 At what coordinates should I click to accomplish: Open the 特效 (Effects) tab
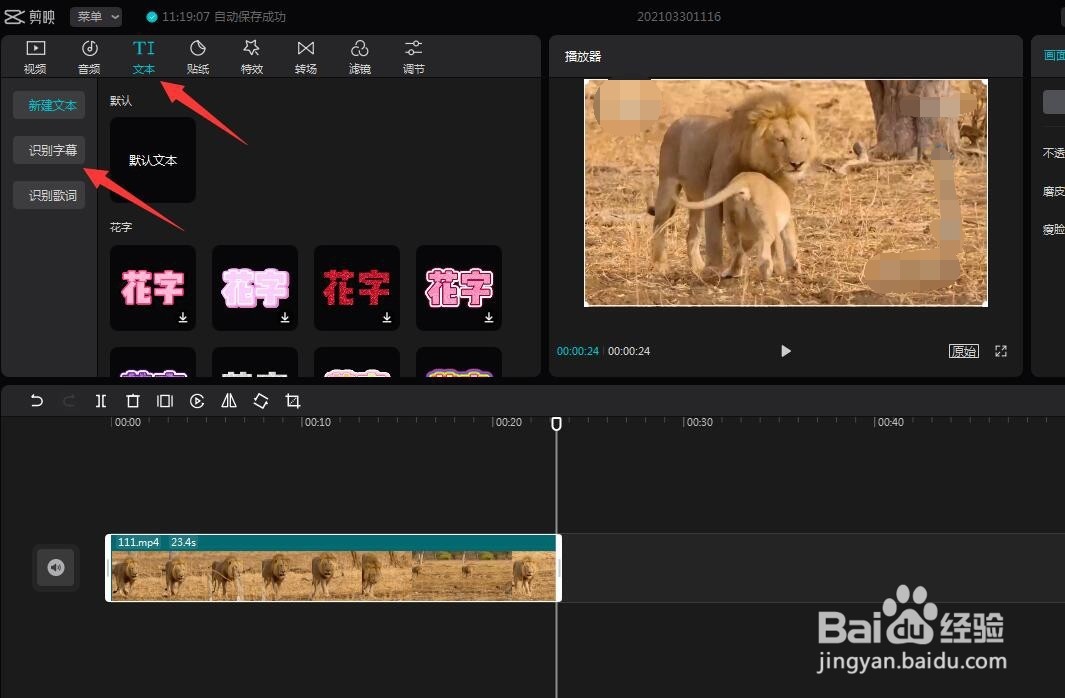click(x=251, y=57)
